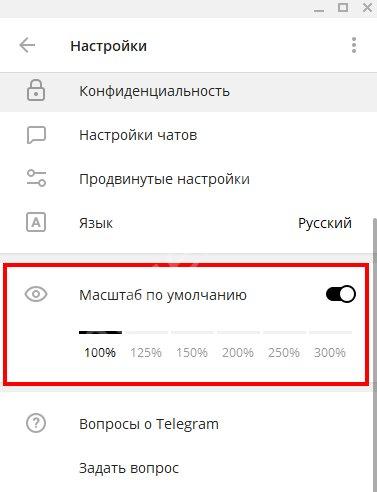This screenshot has width=377, height=492.
Task: Open Конфиденциальность settings
Action: [x=187, y=91]
